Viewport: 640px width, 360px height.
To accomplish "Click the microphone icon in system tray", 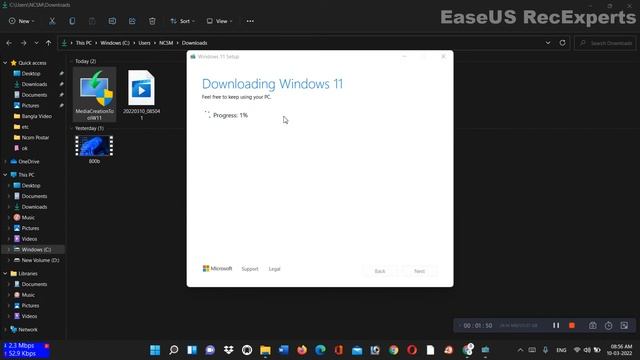I will [x=545, y=350].
